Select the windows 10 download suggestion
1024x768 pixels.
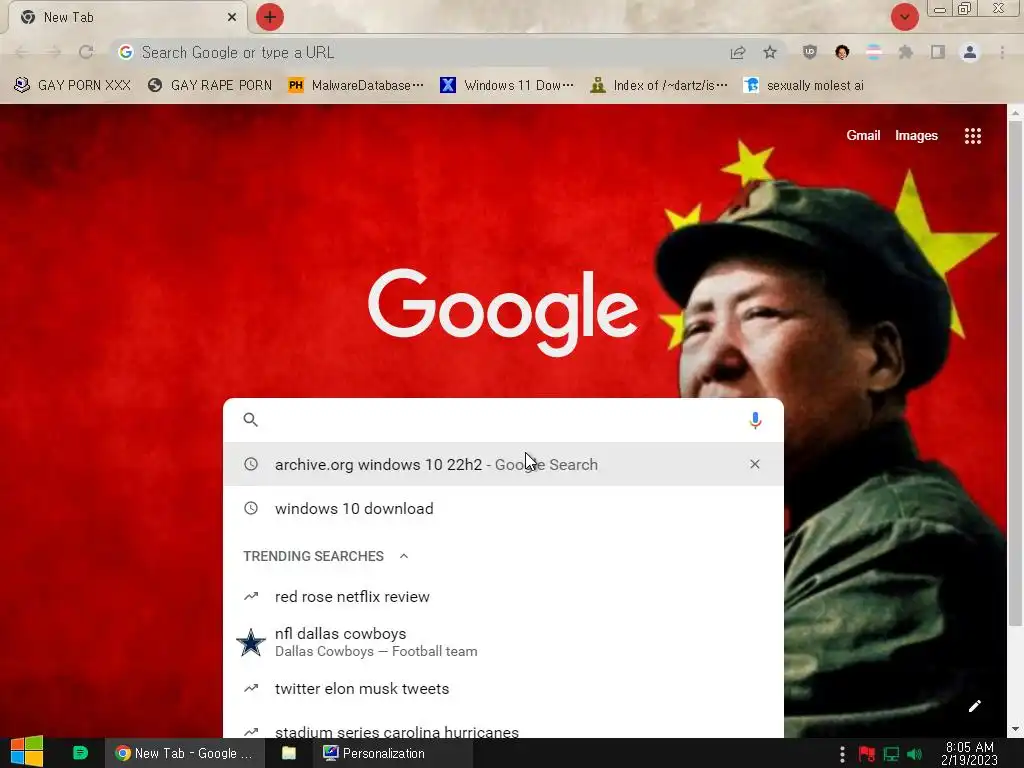pyautogui.click(x=503, y=509)
